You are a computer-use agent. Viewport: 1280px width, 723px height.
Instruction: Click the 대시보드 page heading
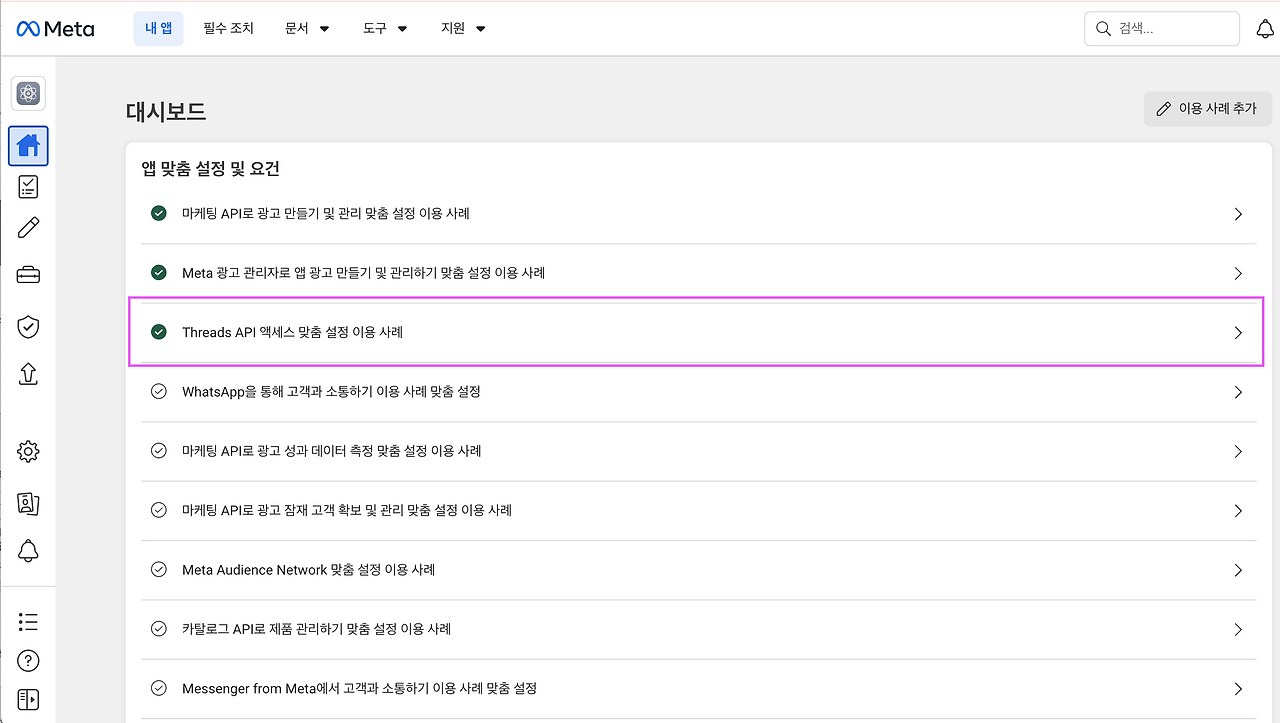[166, 111]
